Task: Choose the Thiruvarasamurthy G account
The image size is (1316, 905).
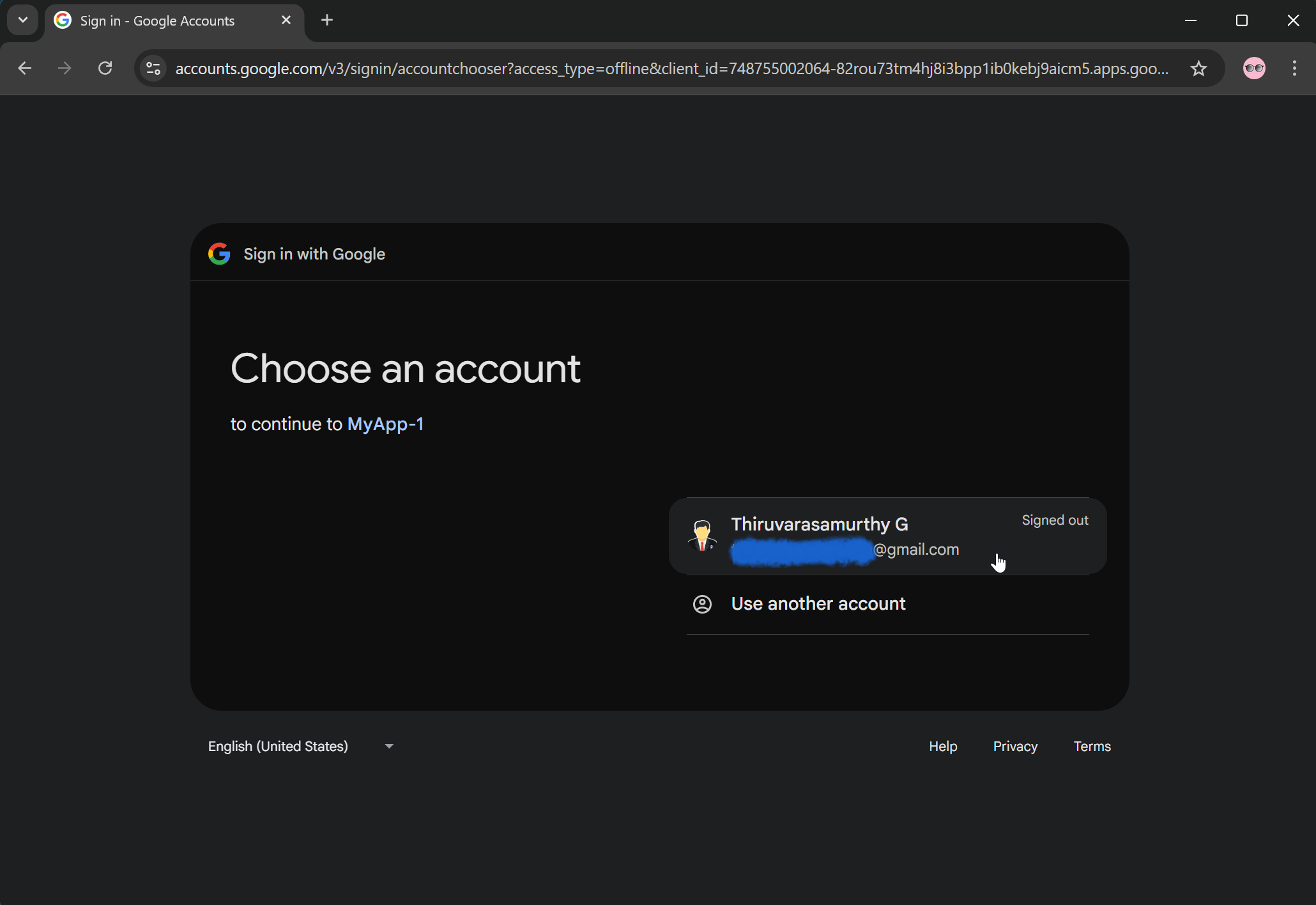Action: (x=887, y=536)
